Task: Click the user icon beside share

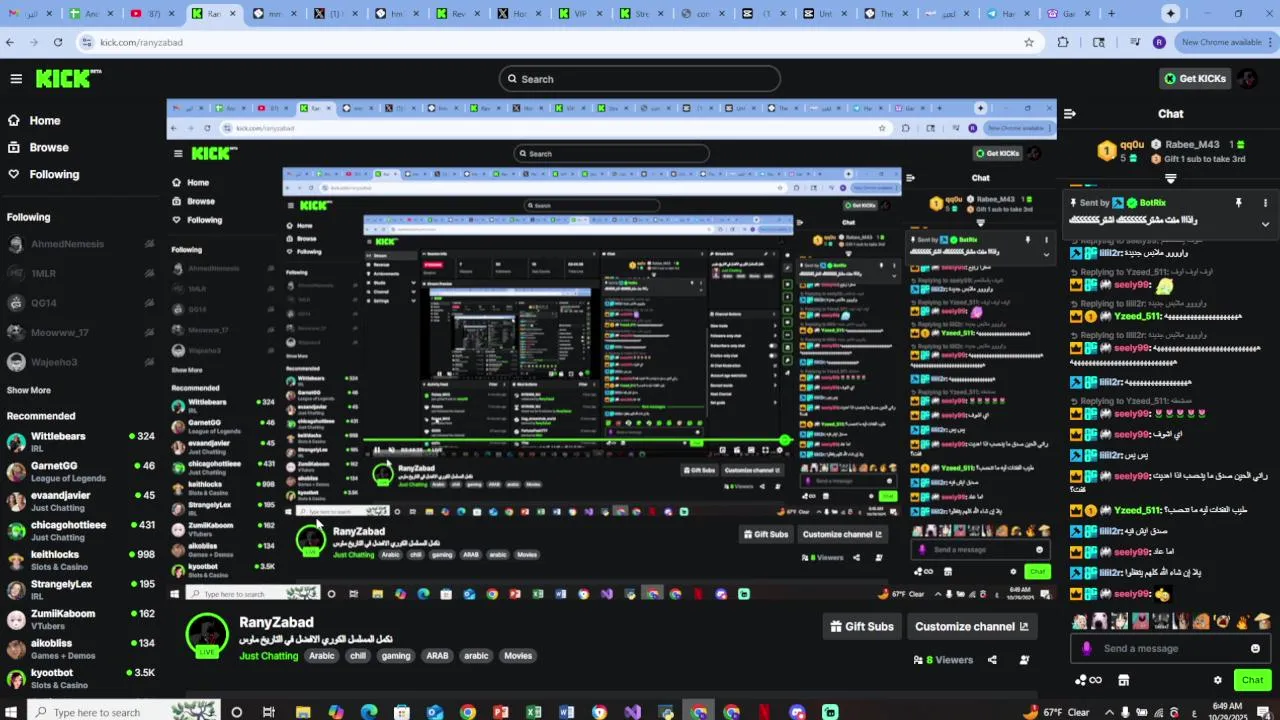Action: coord(1024,660)
